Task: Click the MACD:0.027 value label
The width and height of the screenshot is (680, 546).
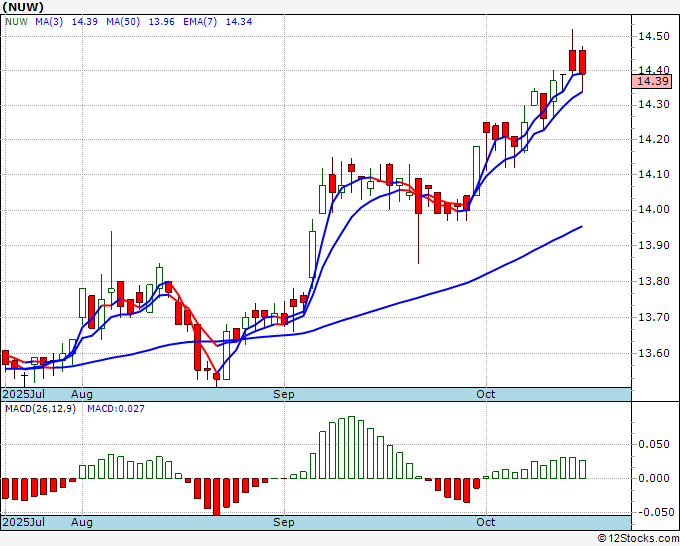Action: pyautogui.click(x=116, y=409)
